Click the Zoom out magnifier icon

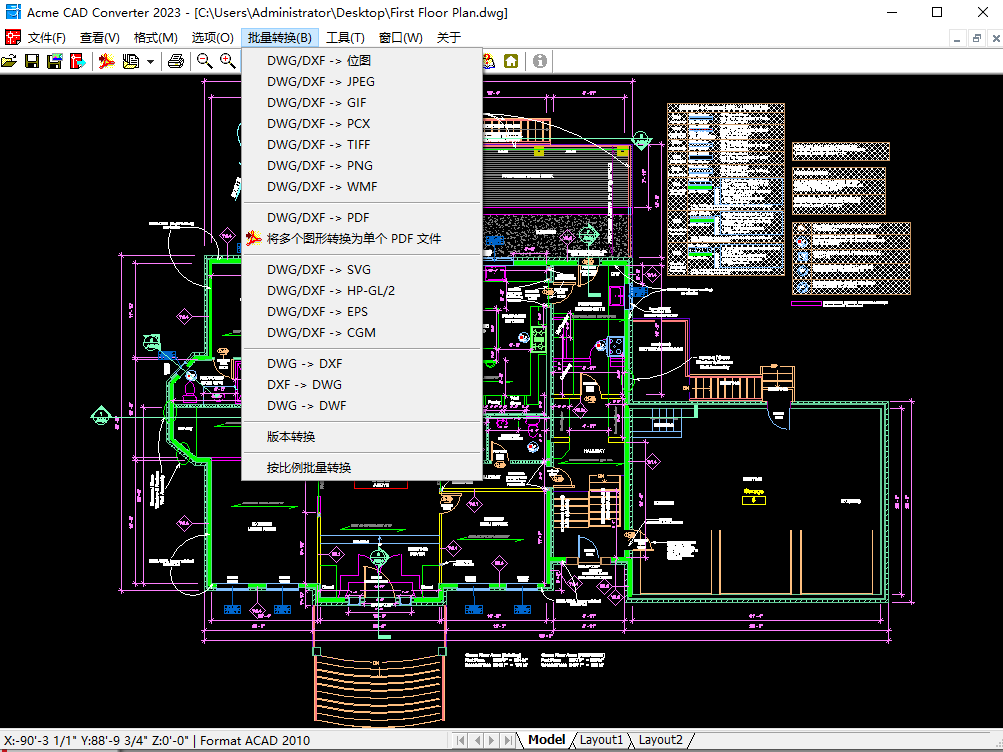(x=205, y=61)
